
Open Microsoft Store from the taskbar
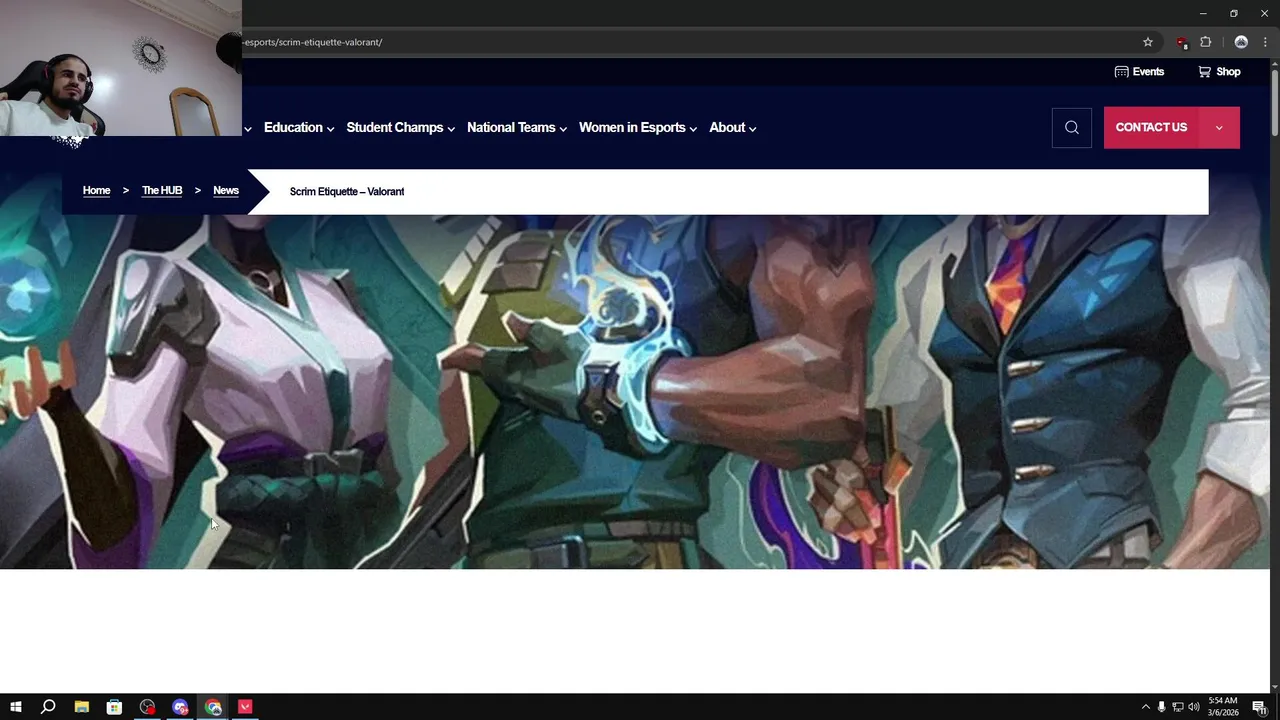pos(115,707)
